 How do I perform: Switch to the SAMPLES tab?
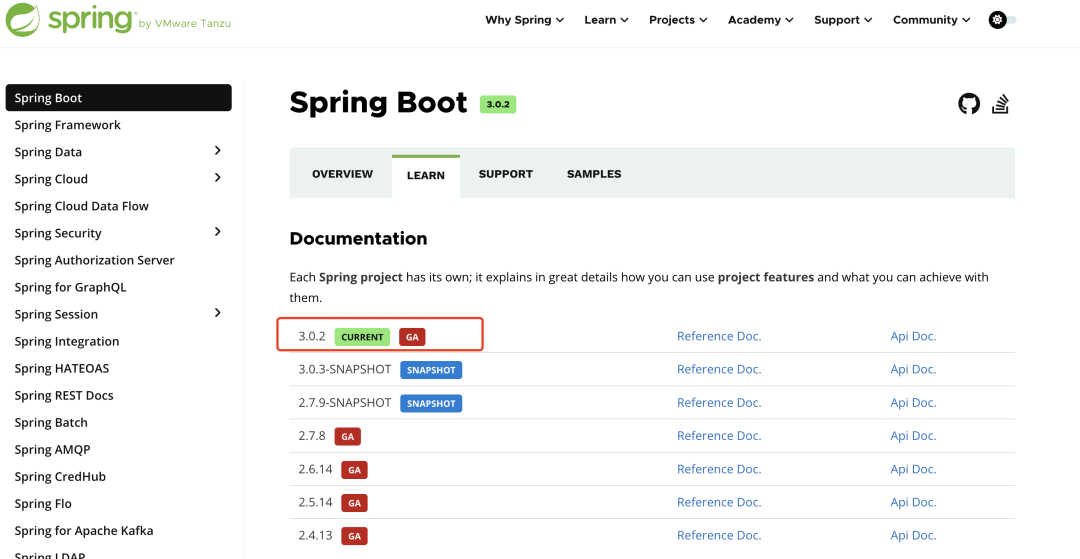594,174
